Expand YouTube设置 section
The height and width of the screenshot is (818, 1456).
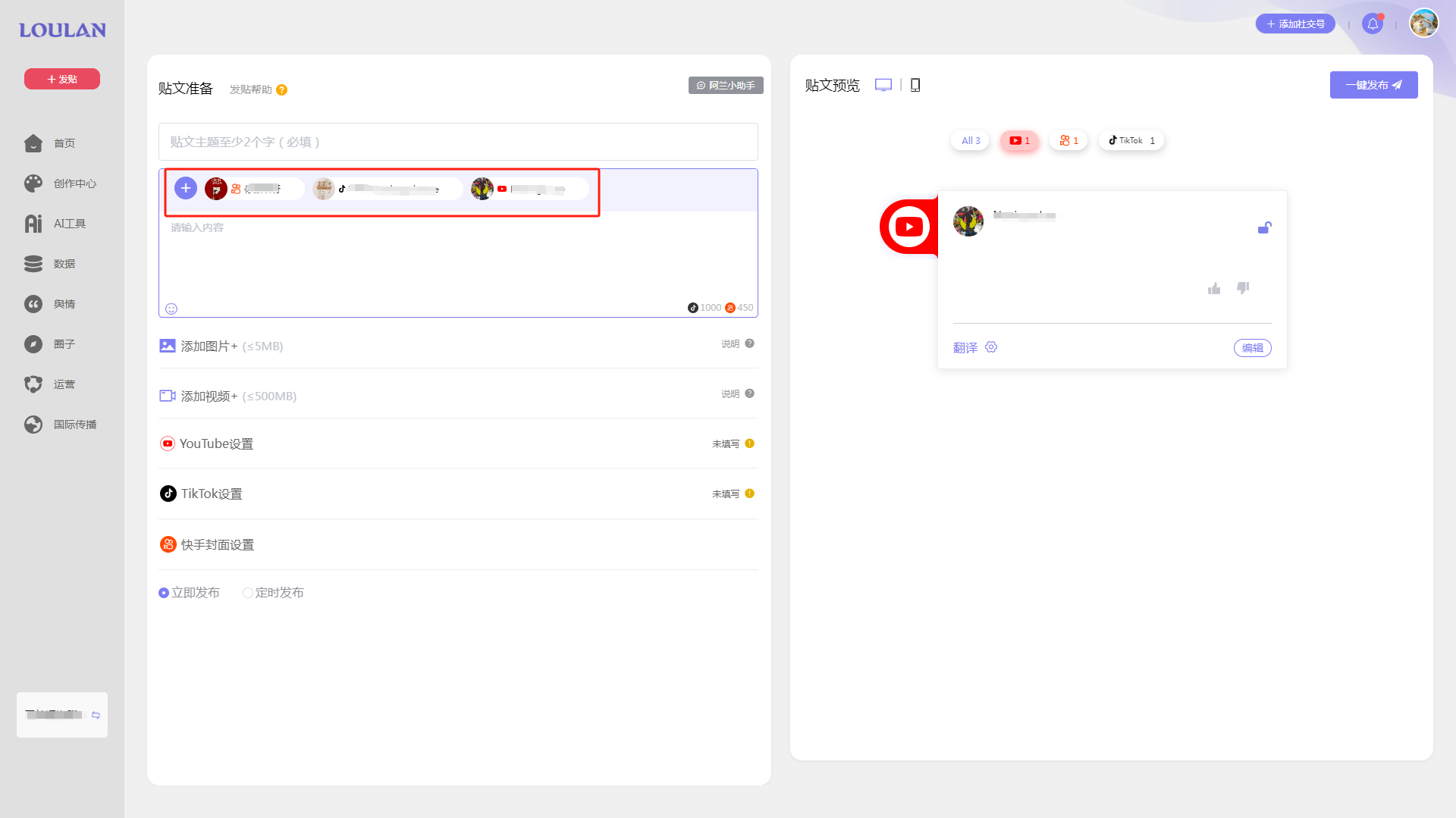tap(458, 443)
